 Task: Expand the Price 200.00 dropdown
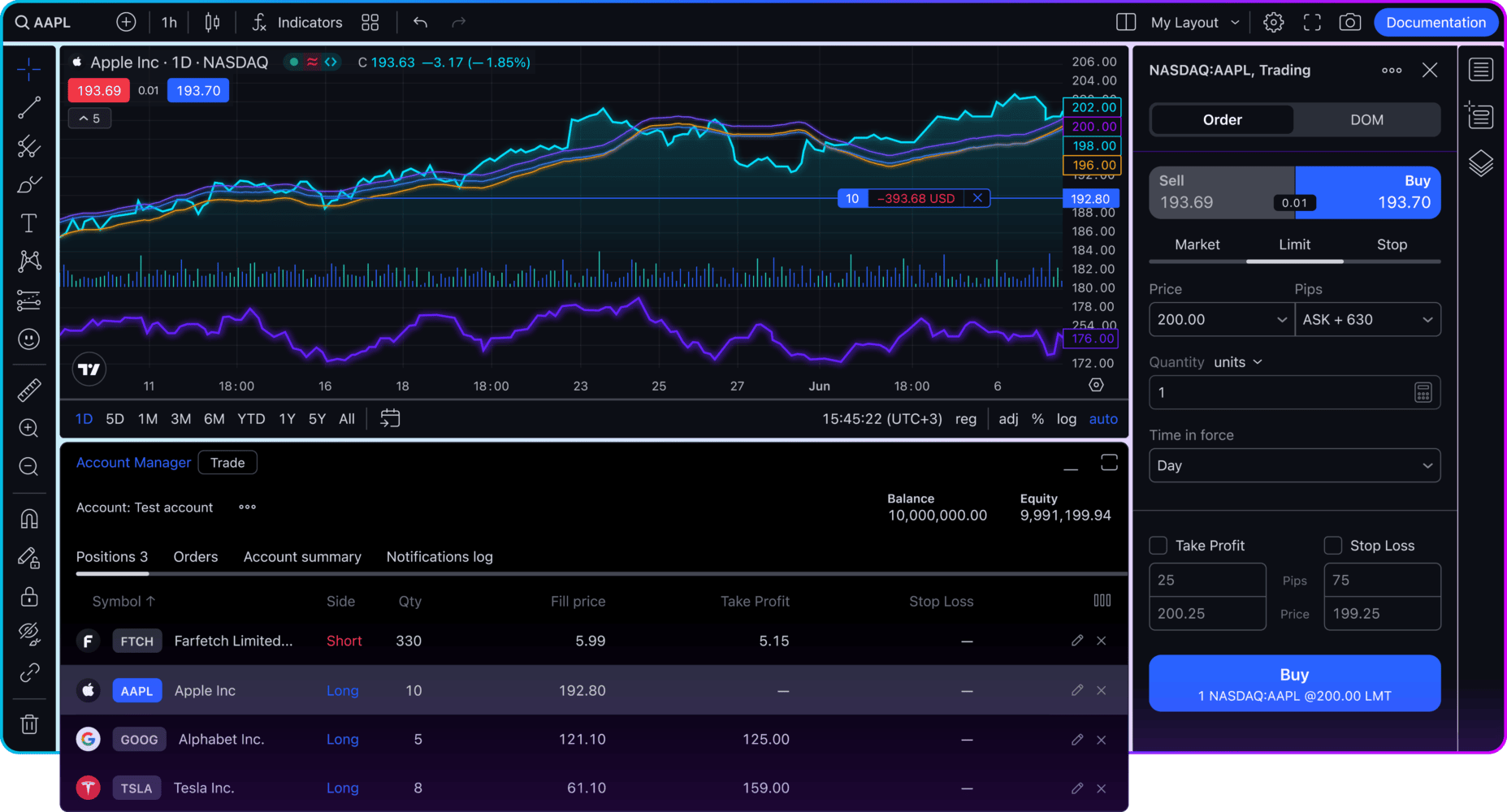pyautogui.click(x=1281, y=320)
